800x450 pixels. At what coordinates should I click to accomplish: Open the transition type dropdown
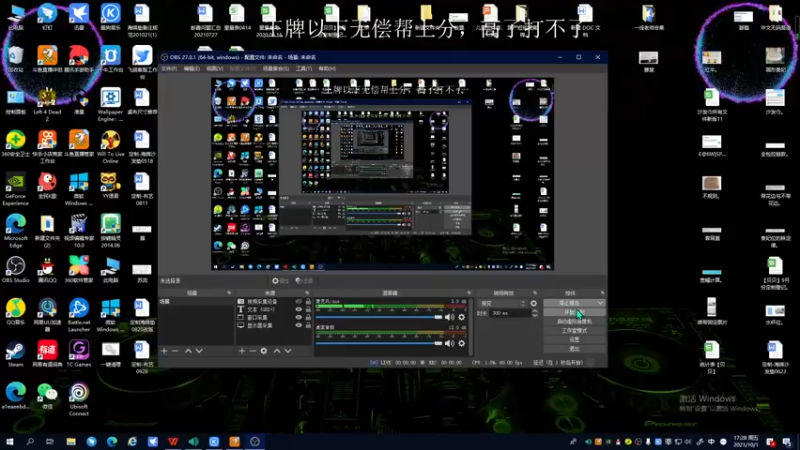pos(503,303)
